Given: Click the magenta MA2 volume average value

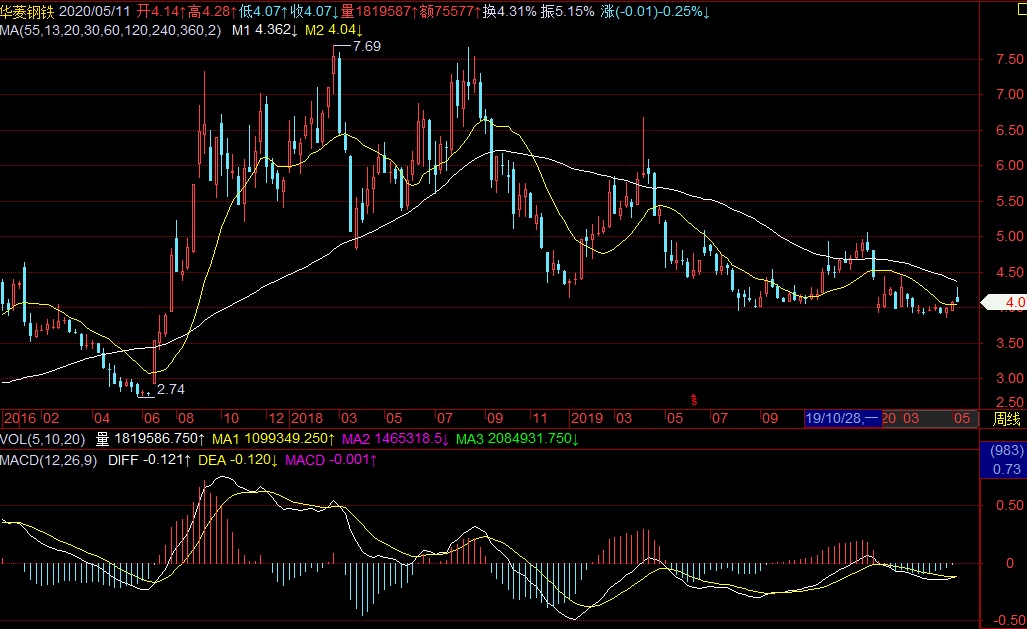Looking at the screenshot, I should point(394,439).
